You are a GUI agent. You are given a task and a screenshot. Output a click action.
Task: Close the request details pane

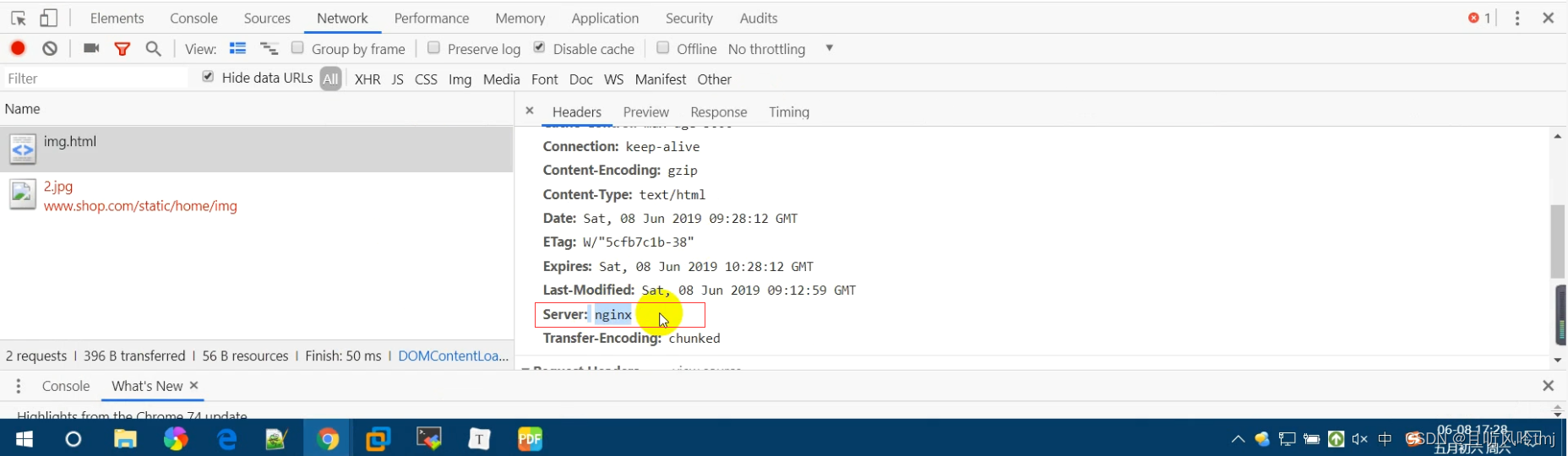(530, 111)
